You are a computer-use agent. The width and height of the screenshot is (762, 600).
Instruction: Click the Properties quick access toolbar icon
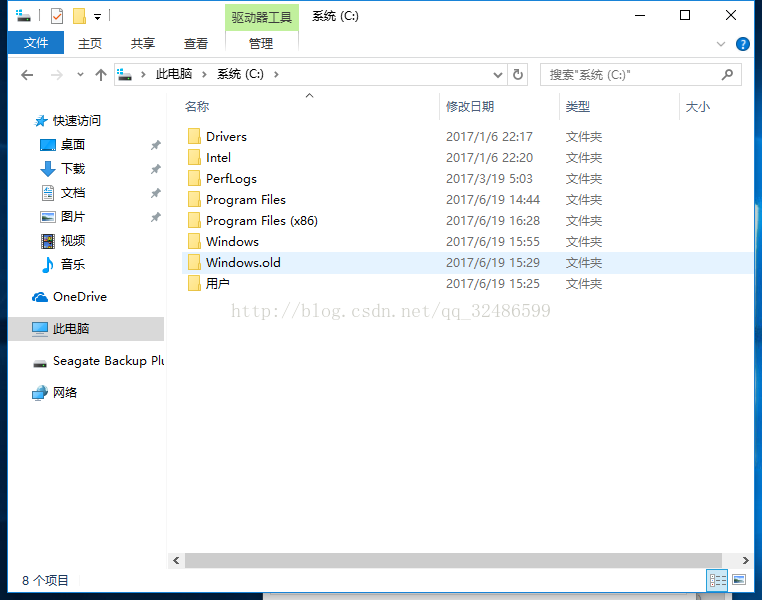57,16
